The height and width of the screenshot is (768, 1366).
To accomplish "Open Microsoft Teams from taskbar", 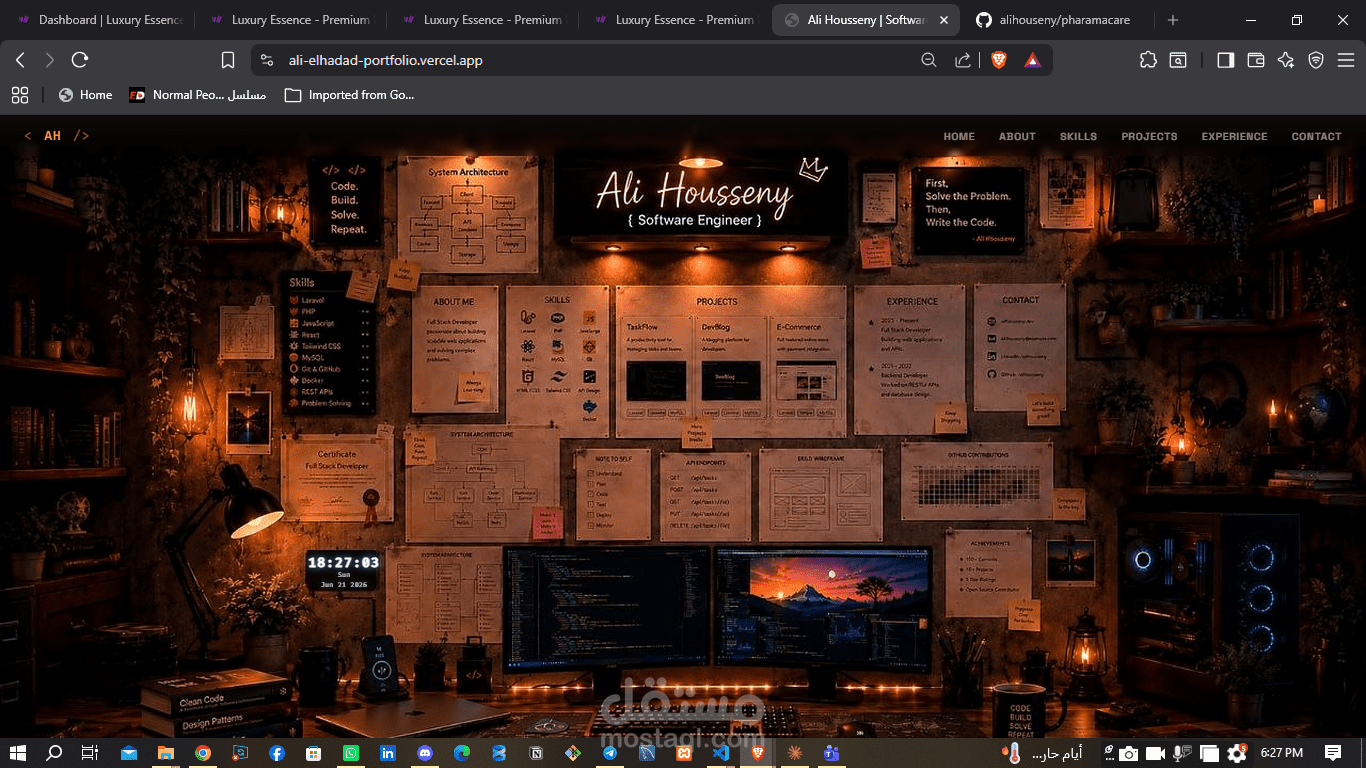I will pyautogui.click(x=832, y=753).
